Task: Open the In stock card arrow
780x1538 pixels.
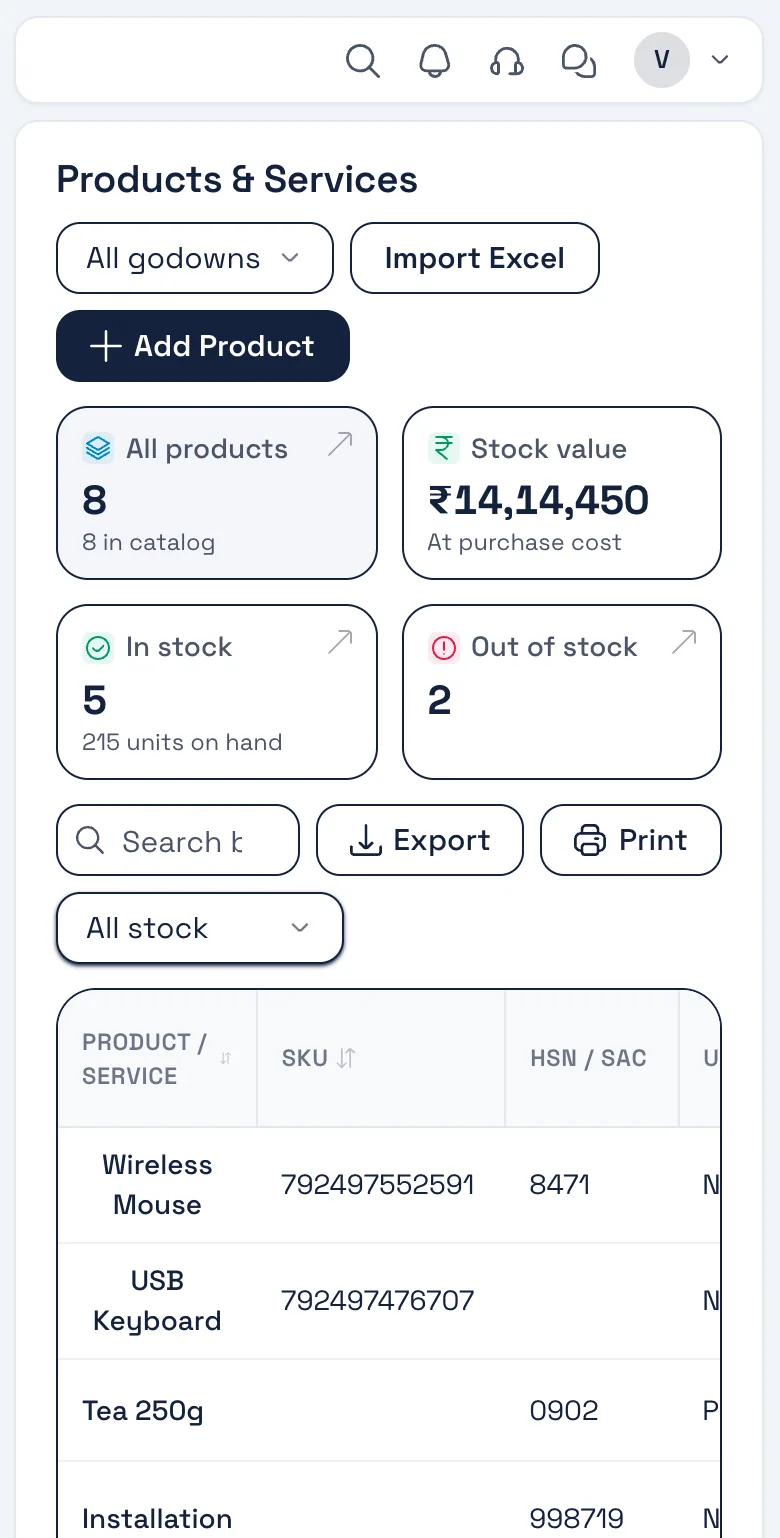Action: (340, 643)
